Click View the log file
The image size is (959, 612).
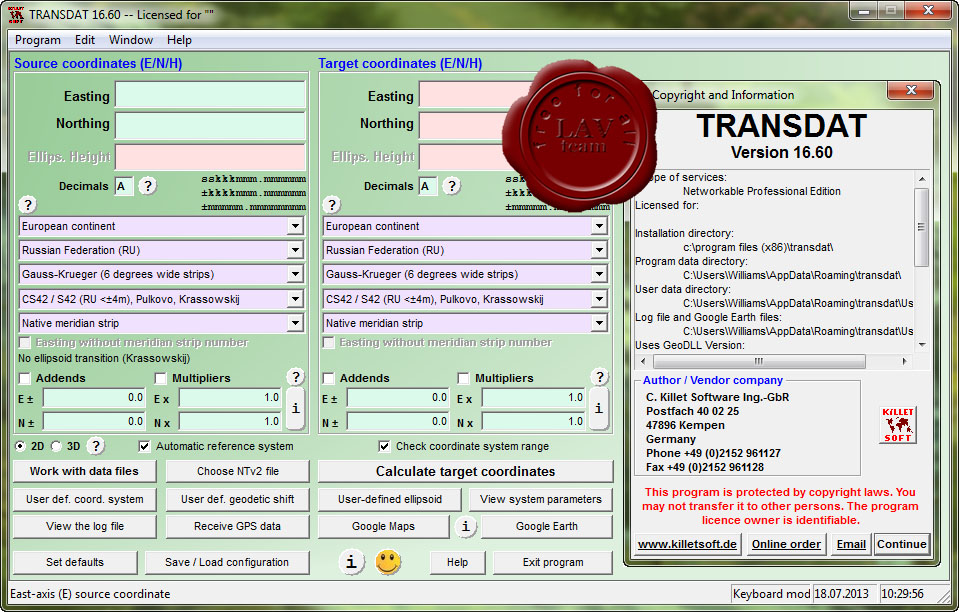84,526
